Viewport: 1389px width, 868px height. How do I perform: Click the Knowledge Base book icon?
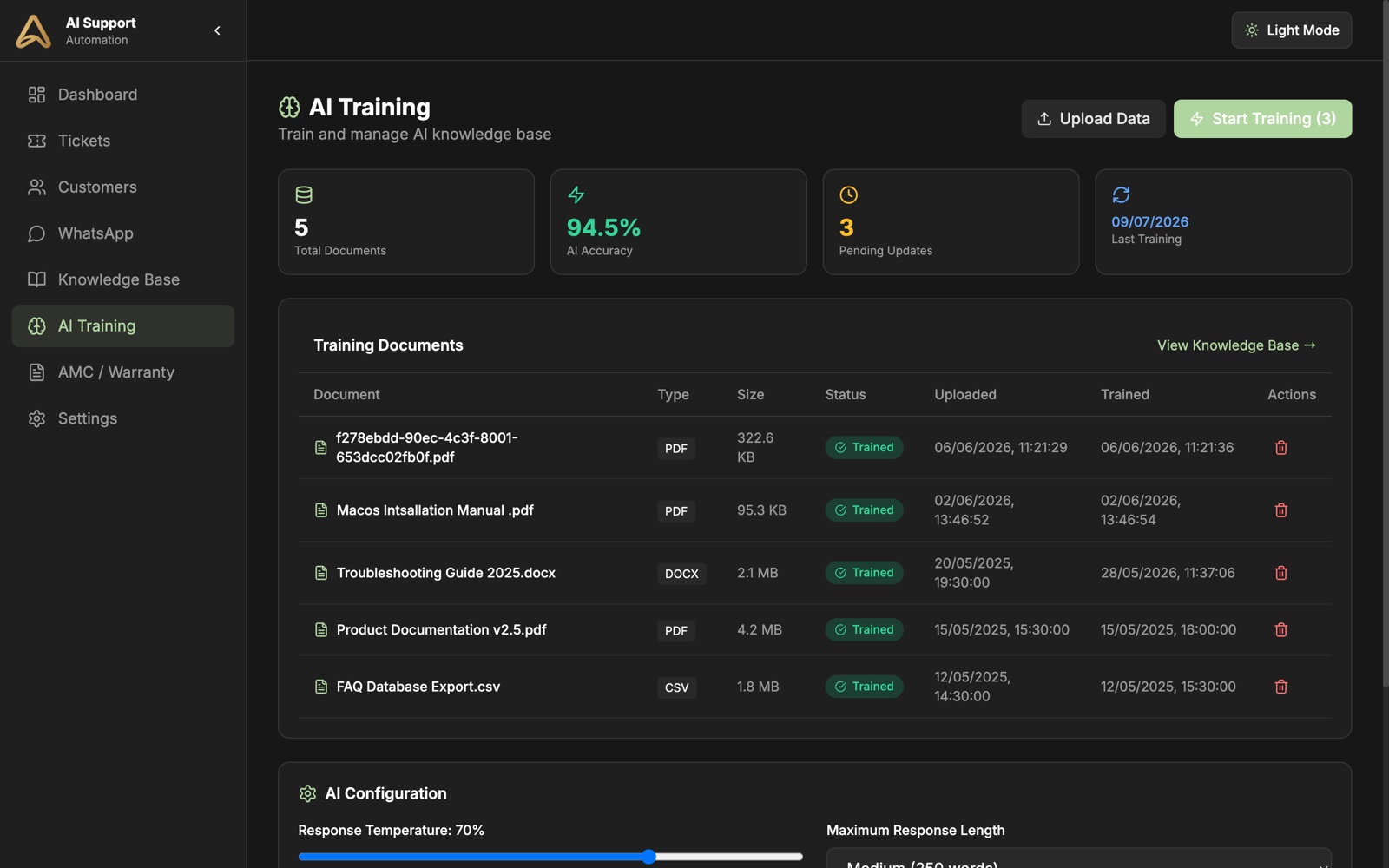pyautogui.click(x=36, y=279)
